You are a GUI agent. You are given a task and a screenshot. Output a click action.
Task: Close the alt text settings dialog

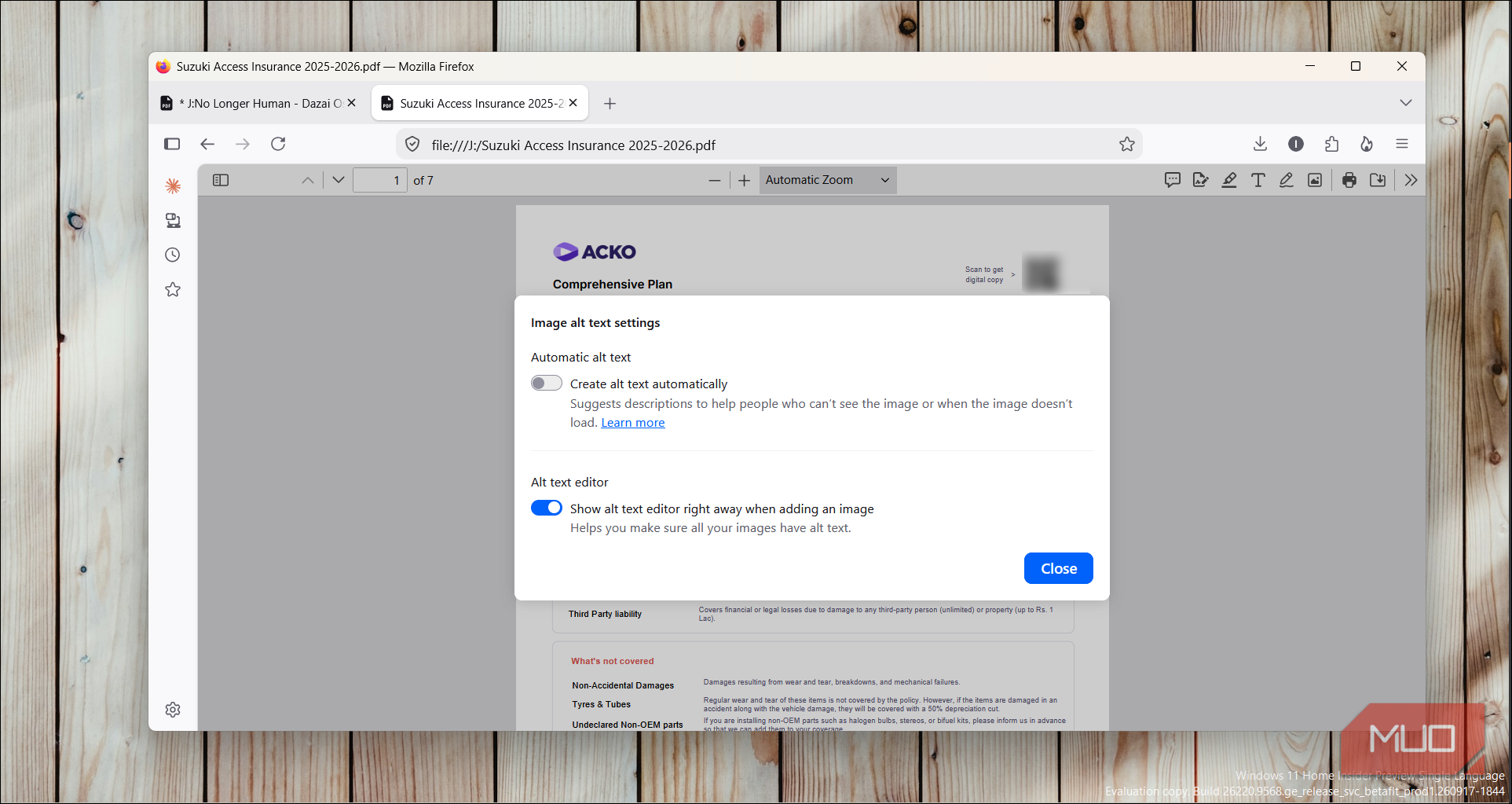[x=1059, y=568]
